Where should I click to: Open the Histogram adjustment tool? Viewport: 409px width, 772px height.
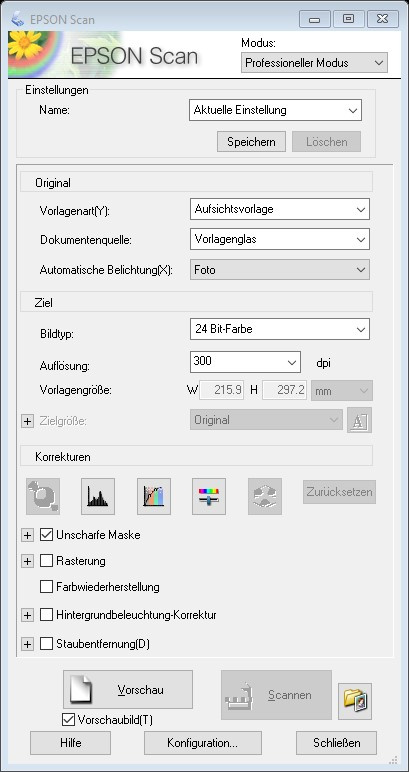(x=98, y=496)
